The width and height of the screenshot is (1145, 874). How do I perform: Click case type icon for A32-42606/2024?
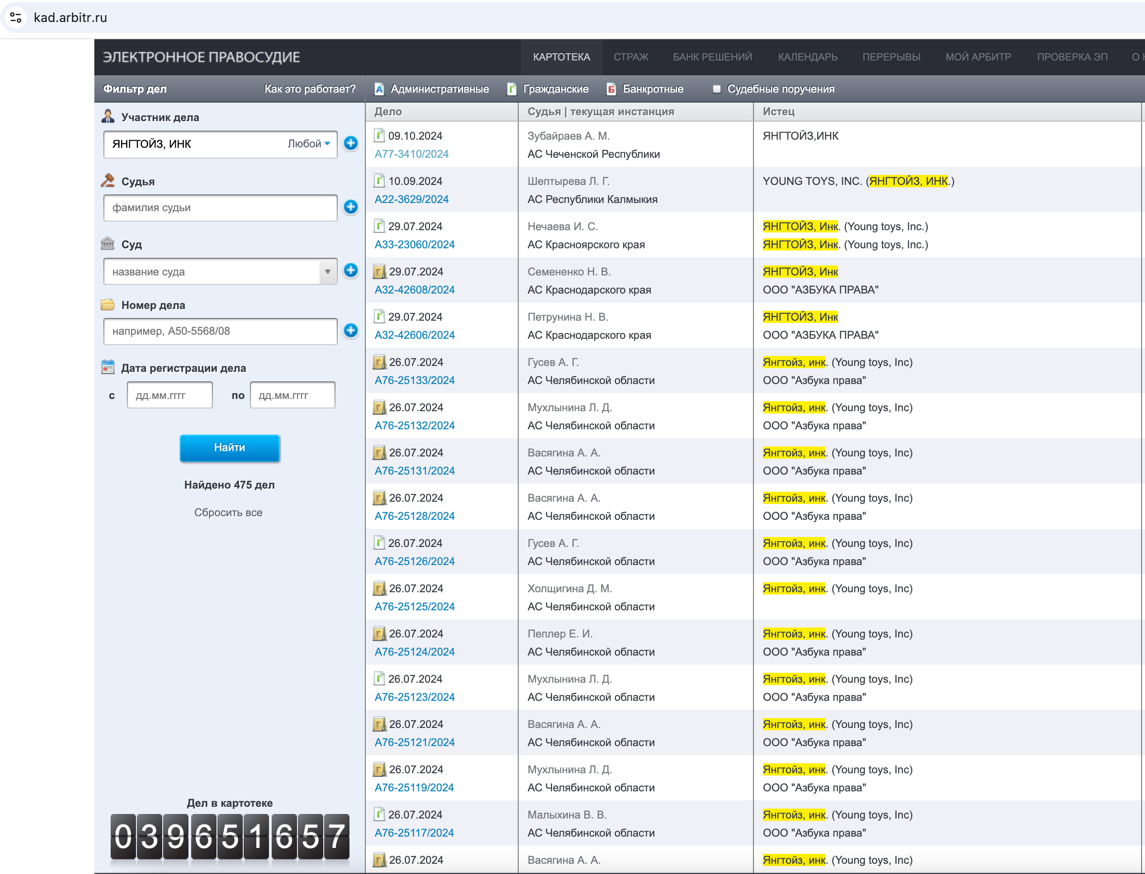(x=379, y=316)
